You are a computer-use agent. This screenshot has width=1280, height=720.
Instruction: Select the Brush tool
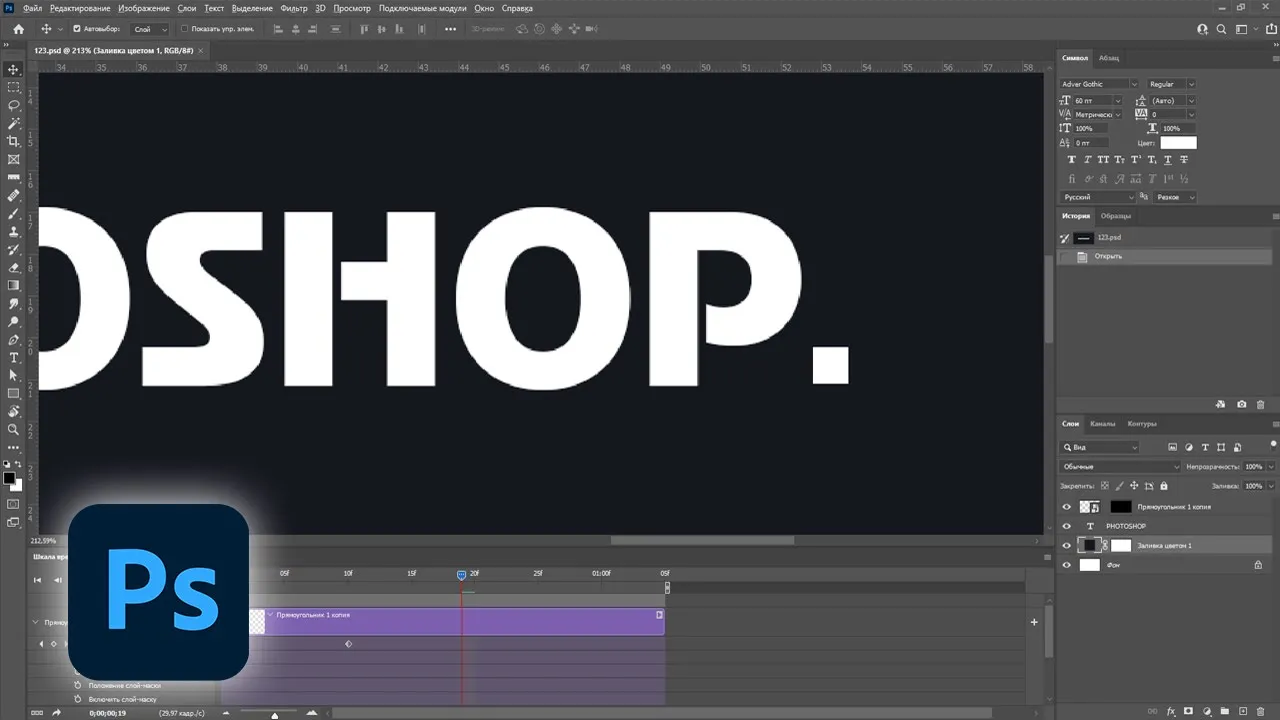click(x=14, y=213)
